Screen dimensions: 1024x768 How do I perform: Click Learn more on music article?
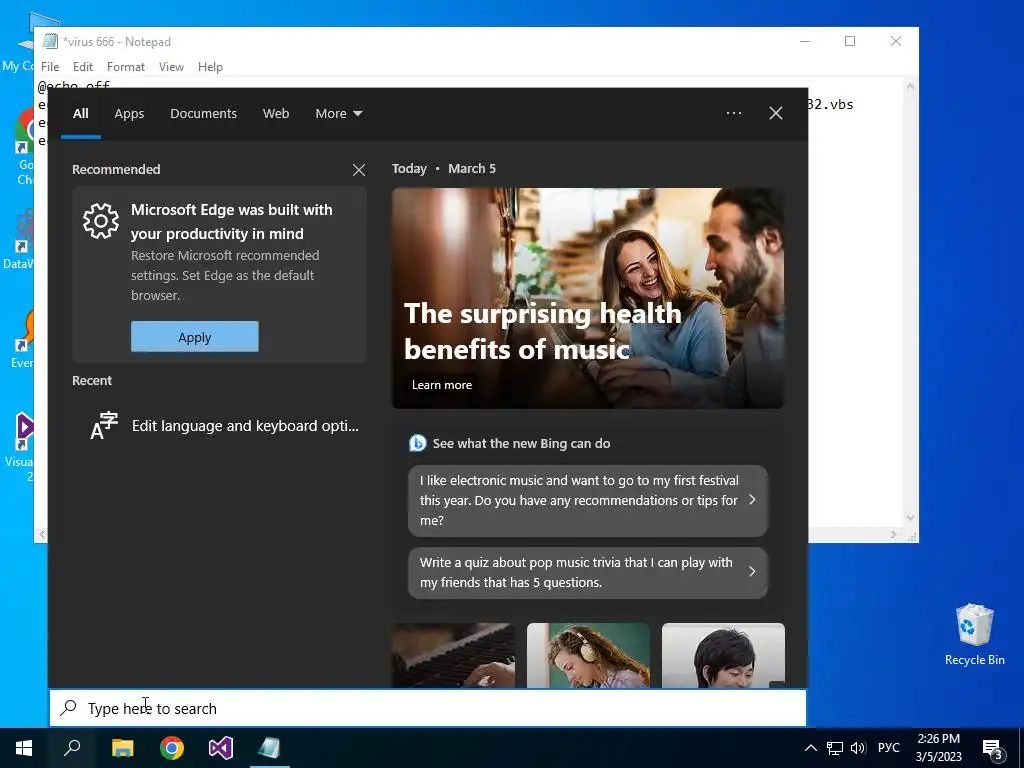click(442, 385)
